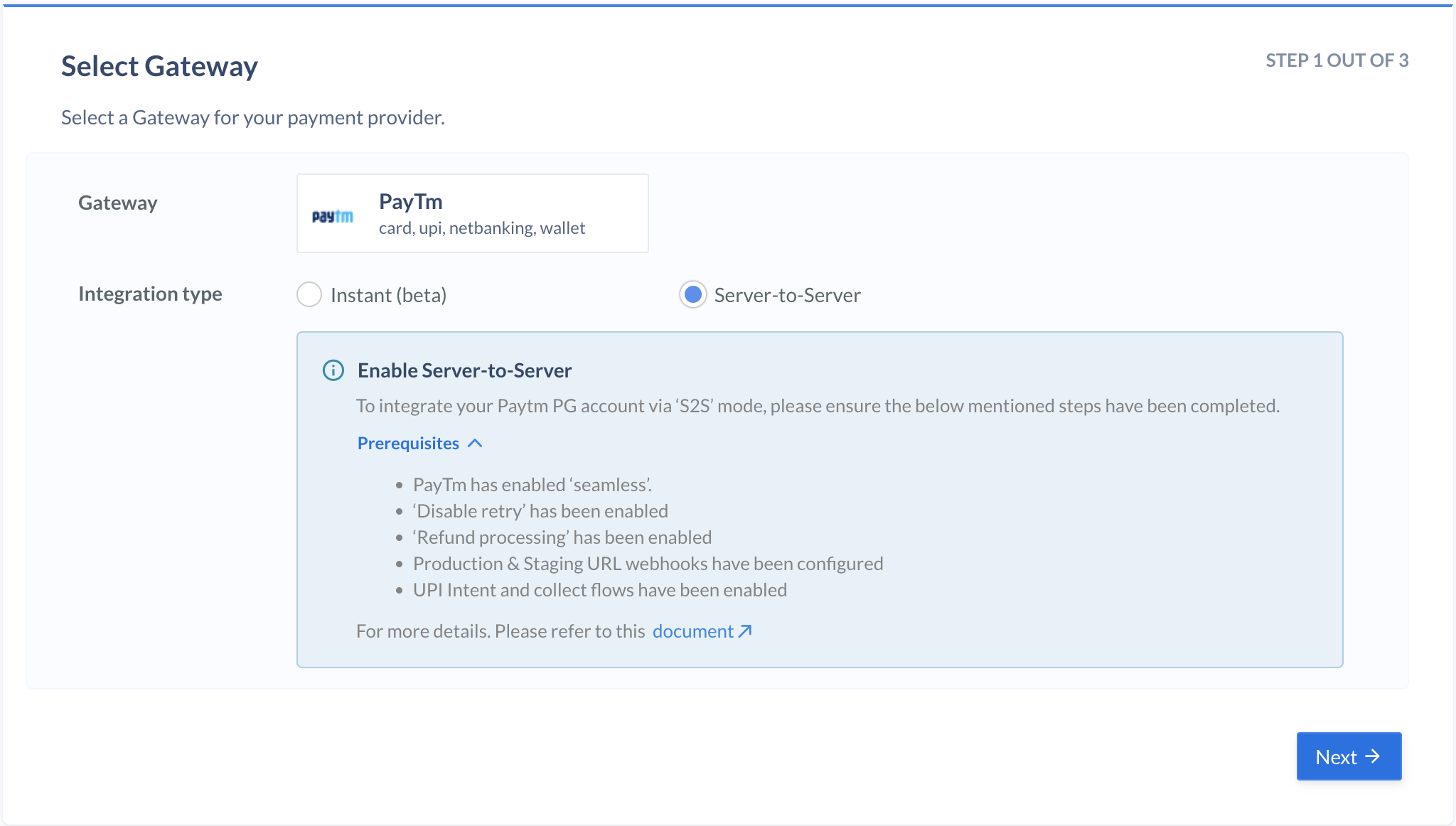
Task: Click the Prerequisites expand arrow
Action: coord(477,443)
